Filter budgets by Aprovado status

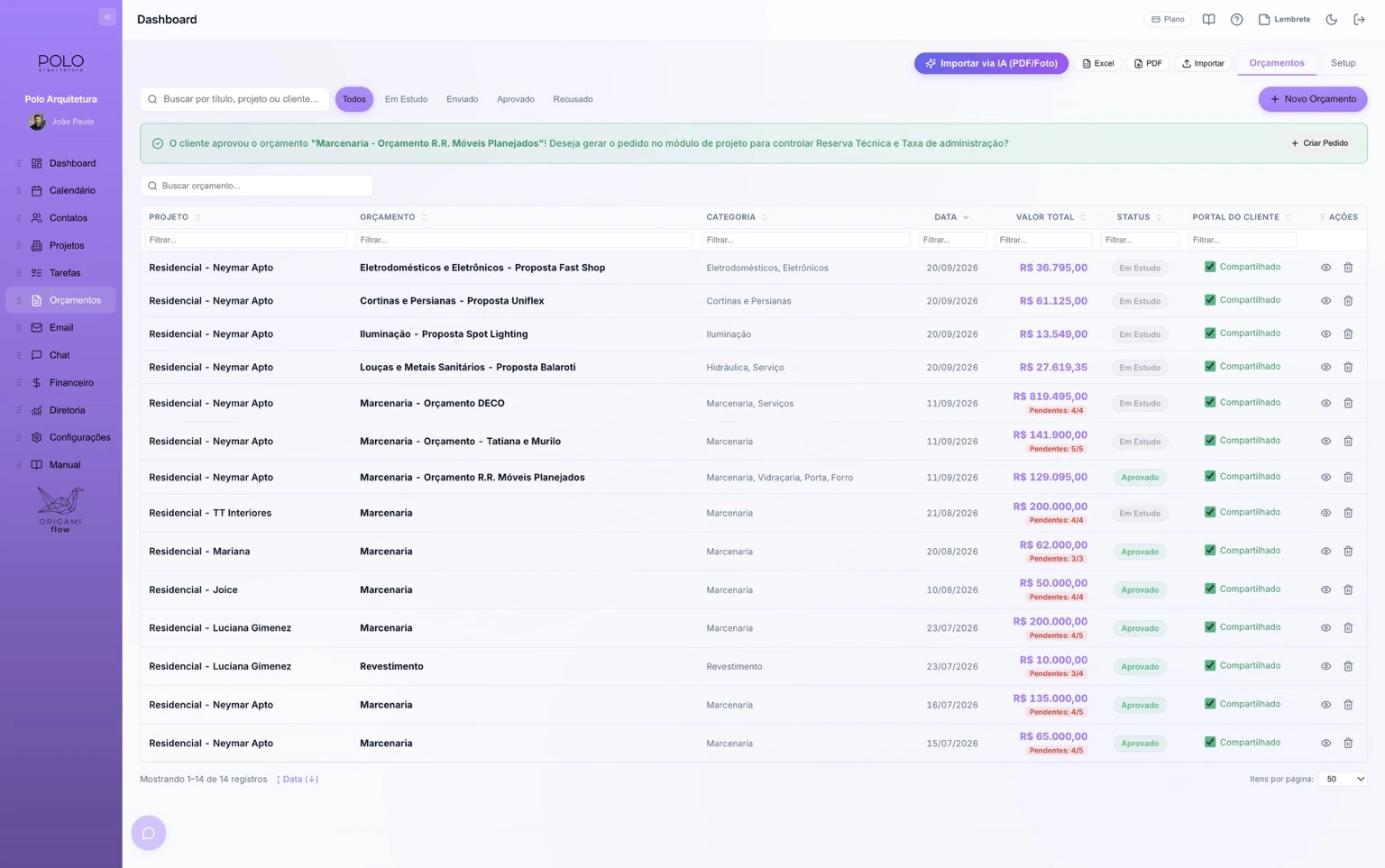[x=516, y=99]
